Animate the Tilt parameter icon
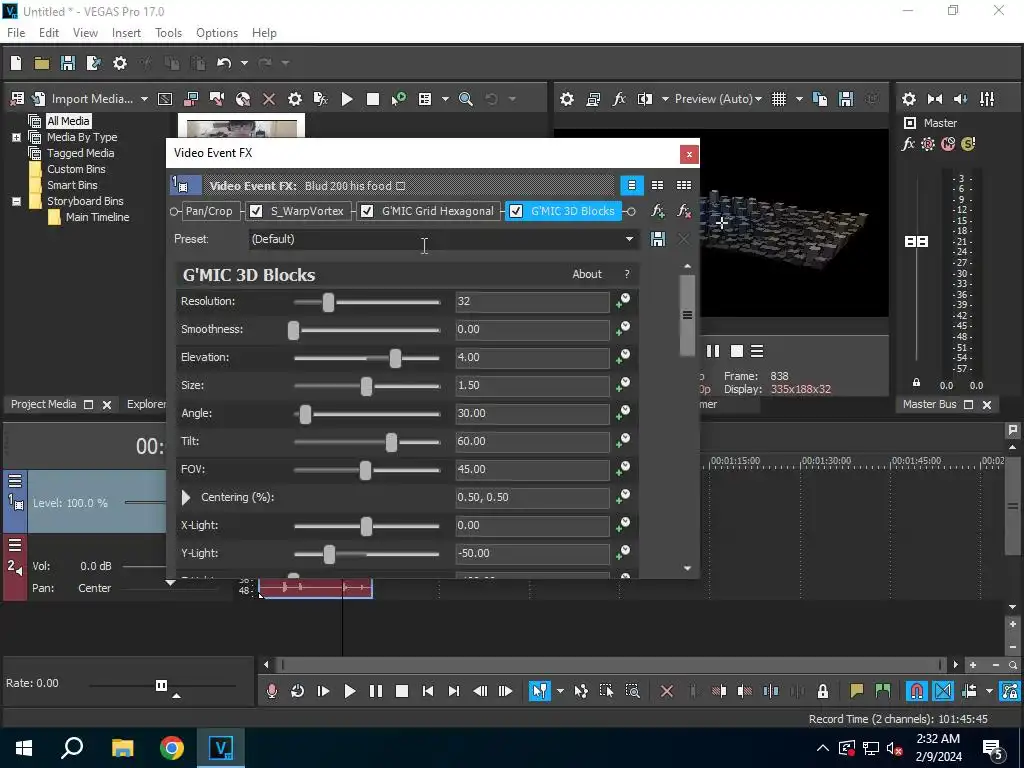 (624, 441)
